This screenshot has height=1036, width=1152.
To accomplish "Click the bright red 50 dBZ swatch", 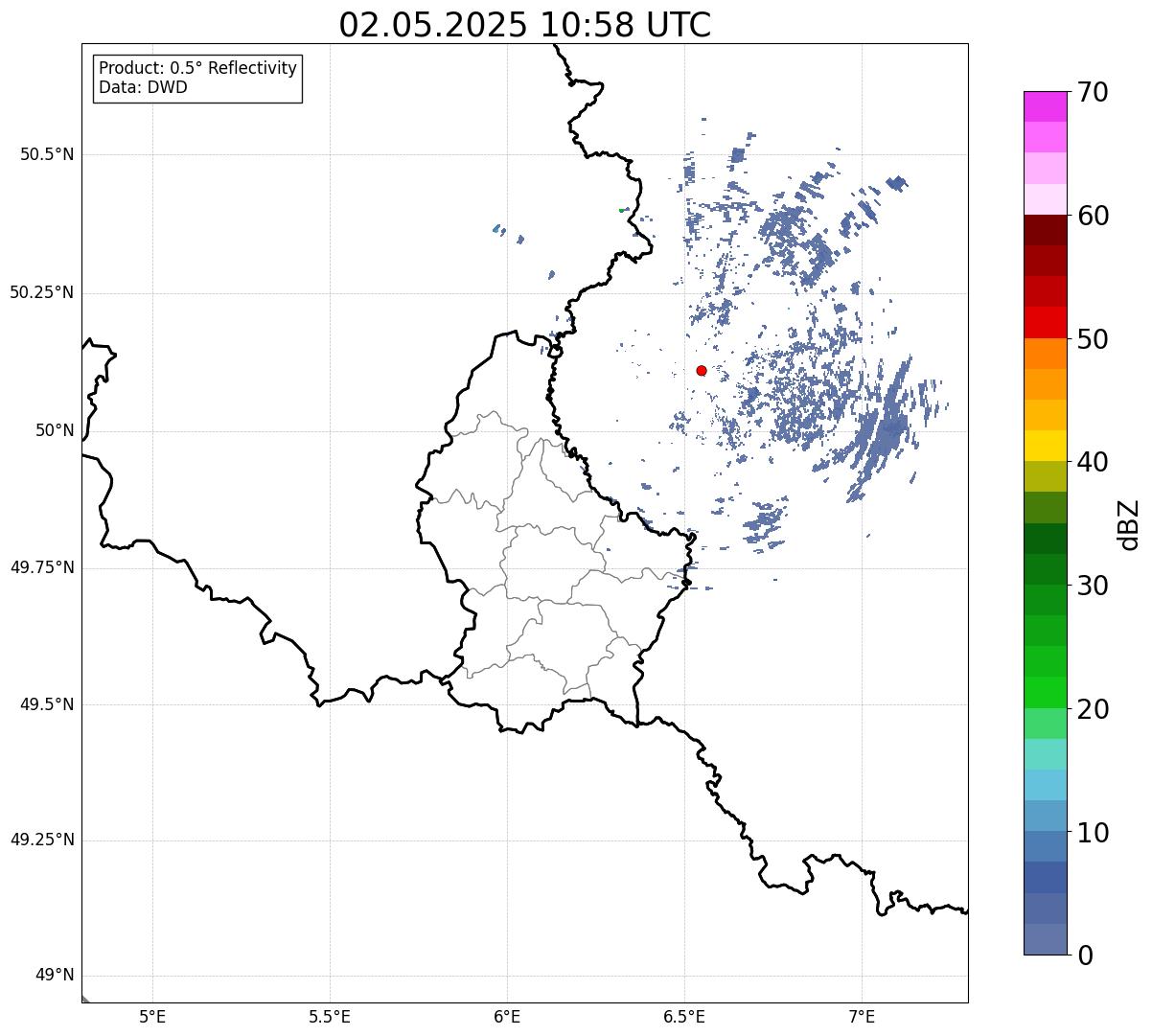I will coord(1046,322).
